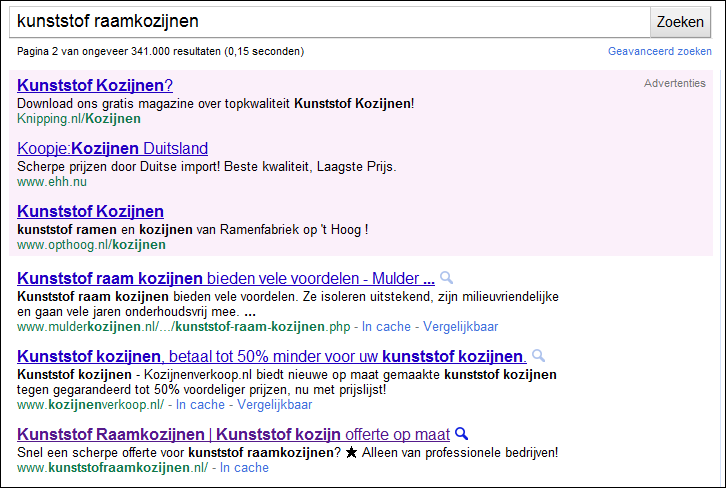The width and height of the screenshot is (726, 488).
Task: Click the Zoeken search button
Action: (x=680, y=22)
